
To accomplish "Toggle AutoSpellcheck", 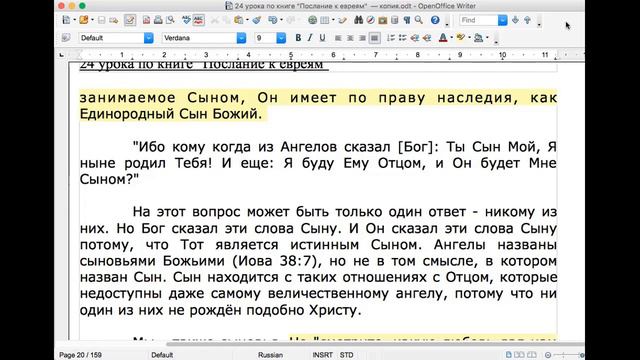I will (198, 20).
